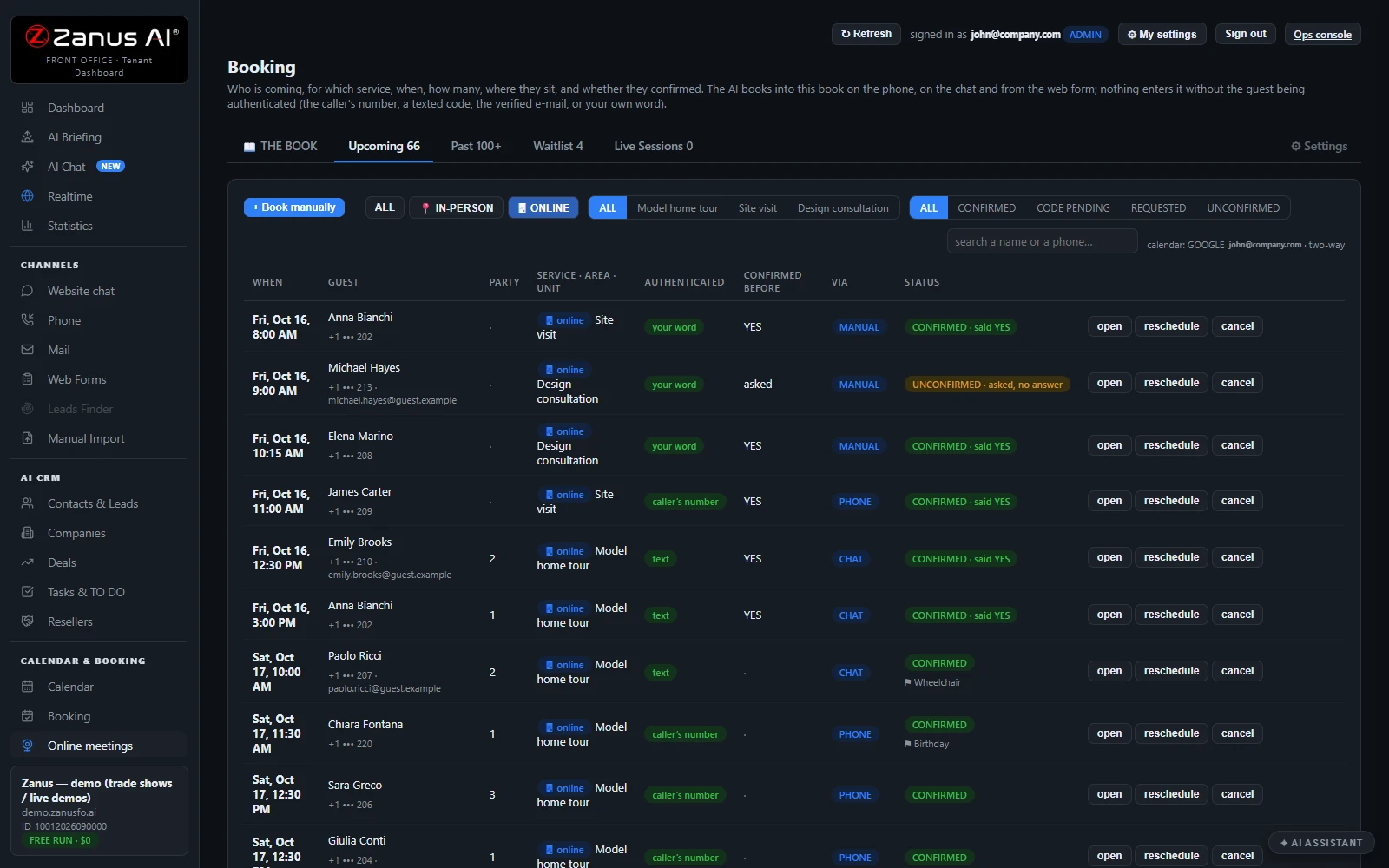The height and width of the screenshot is (868, 1389).
Task: Open Statistics chart icon
Action: (x=27, y=226)
